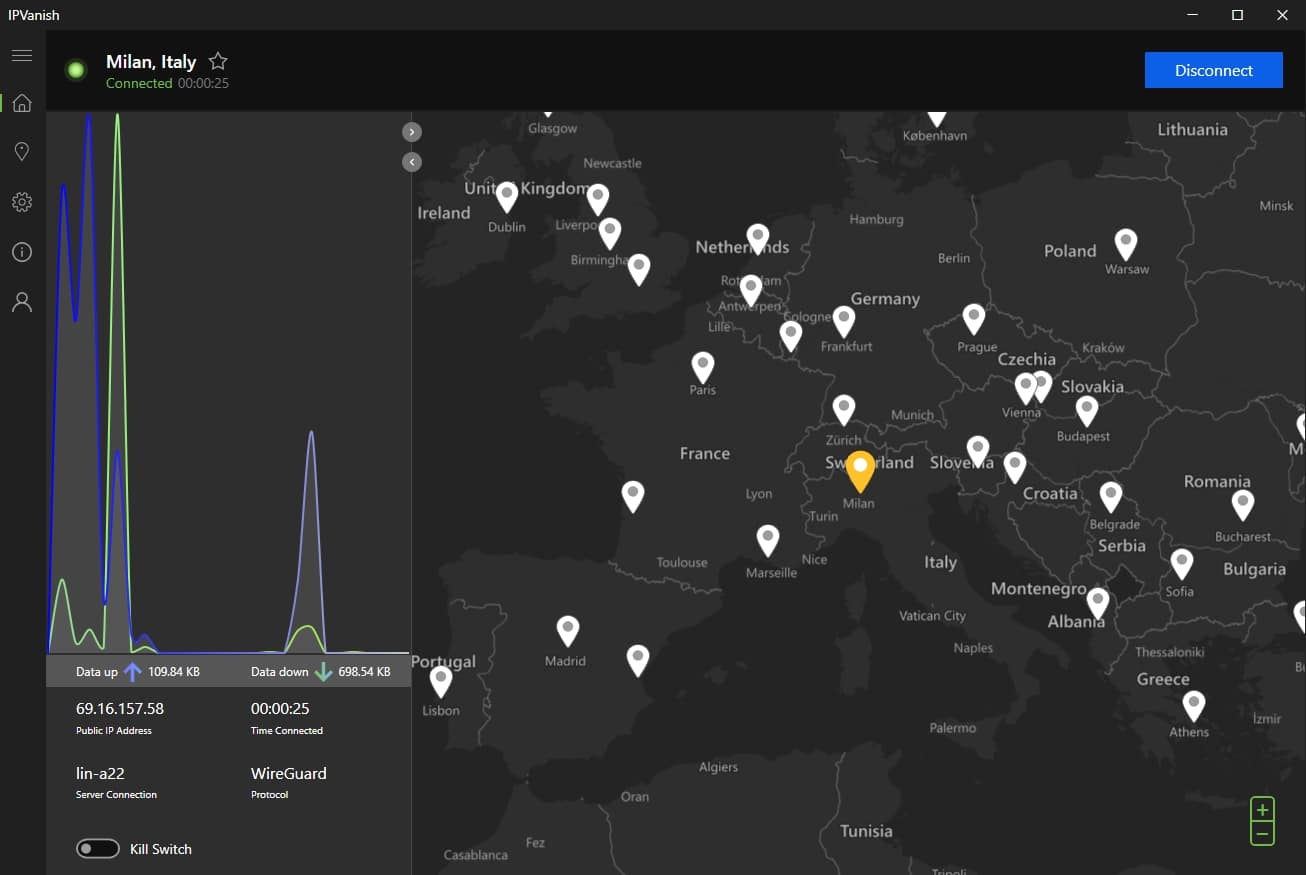Select the Budapest map pin
1306x875 pixels.
[x=1087, y=411]
